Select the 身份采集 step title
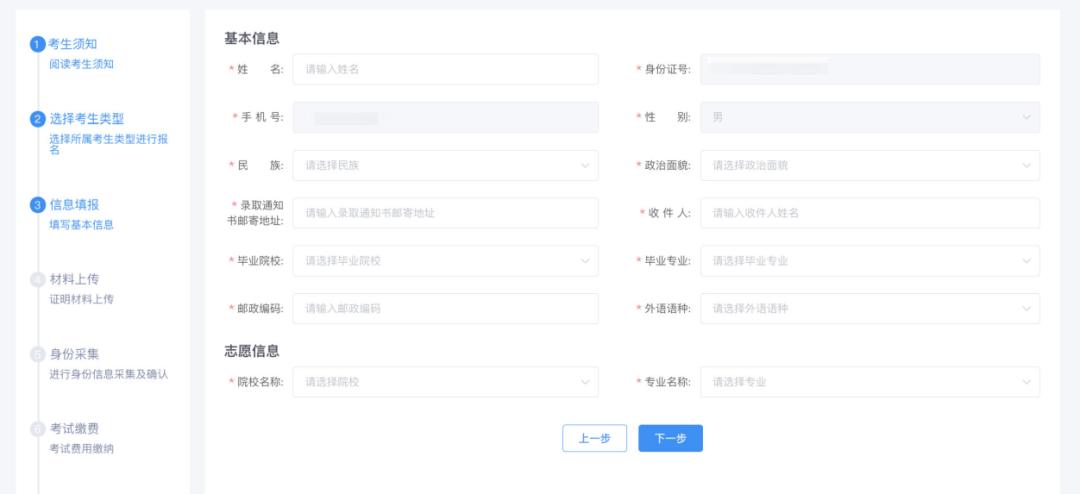Viewport: 1080px width, 494px height. coord(74,355)
